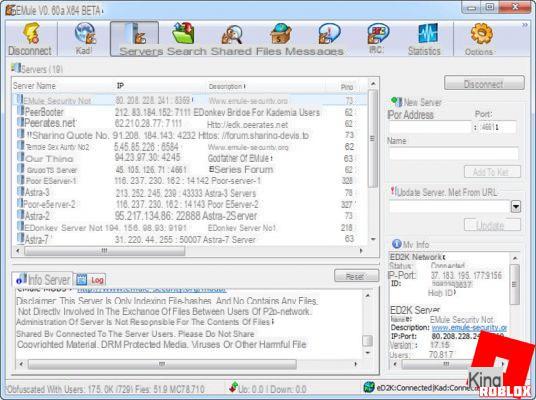Click the Disconnect lightning toolbar icon

tap(31, 33)
